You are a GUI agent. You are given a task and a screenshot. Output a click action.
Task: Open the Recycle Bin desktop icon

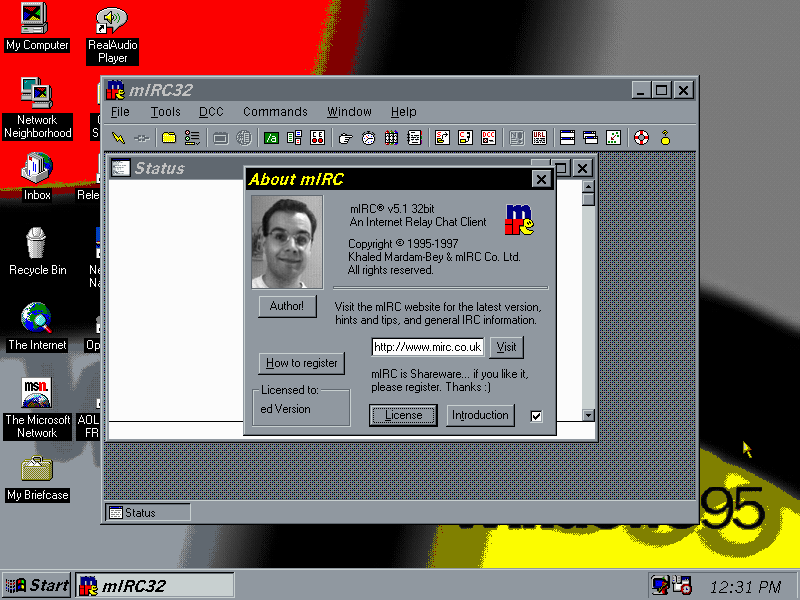click(x=37, y=243)
